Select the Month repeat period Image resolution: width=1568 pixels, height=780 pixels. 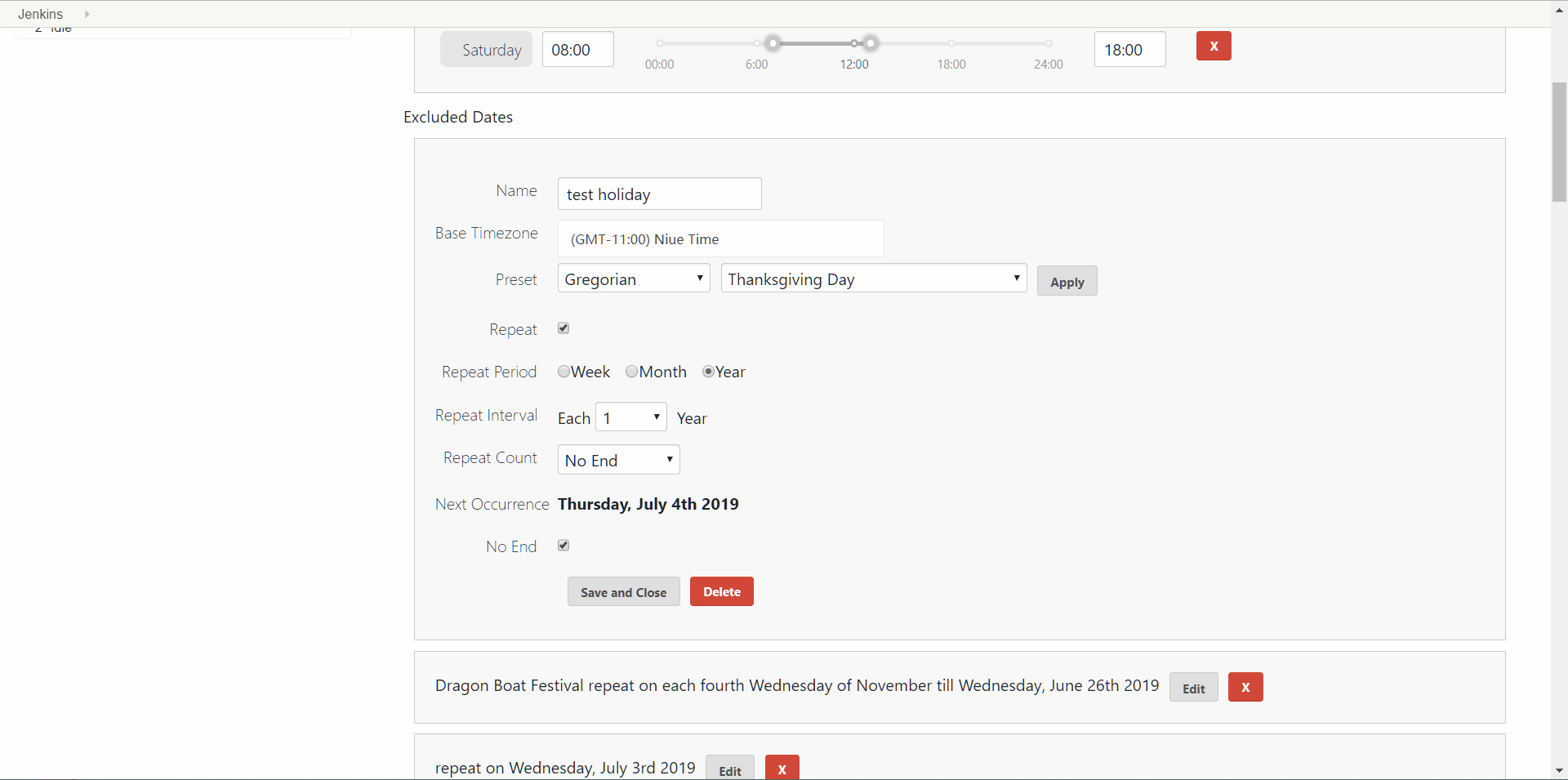pos(631,372)
